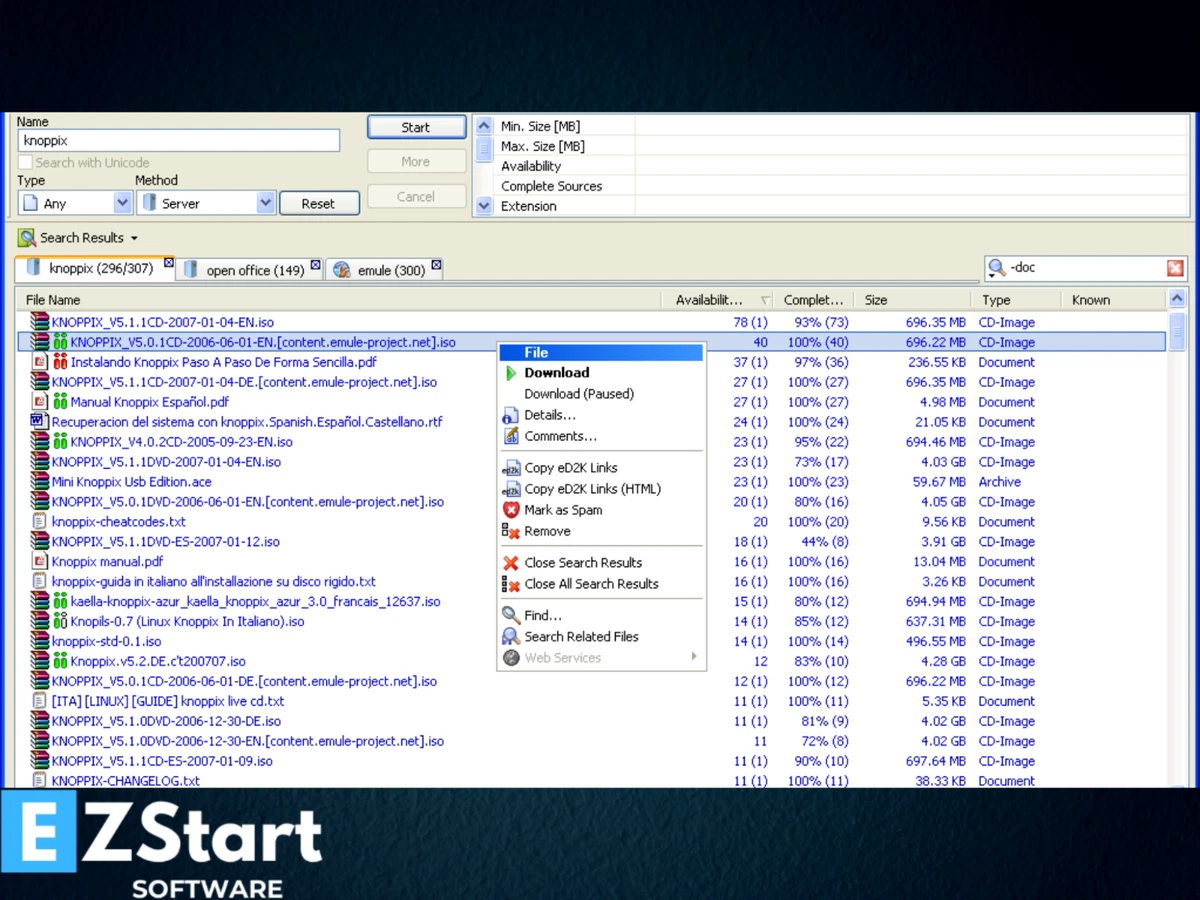Click the archive icon of Mini Knoppix Usb Edition.ace
Image resolution: width=1200 pixels, height=900 pixels.
40,482
